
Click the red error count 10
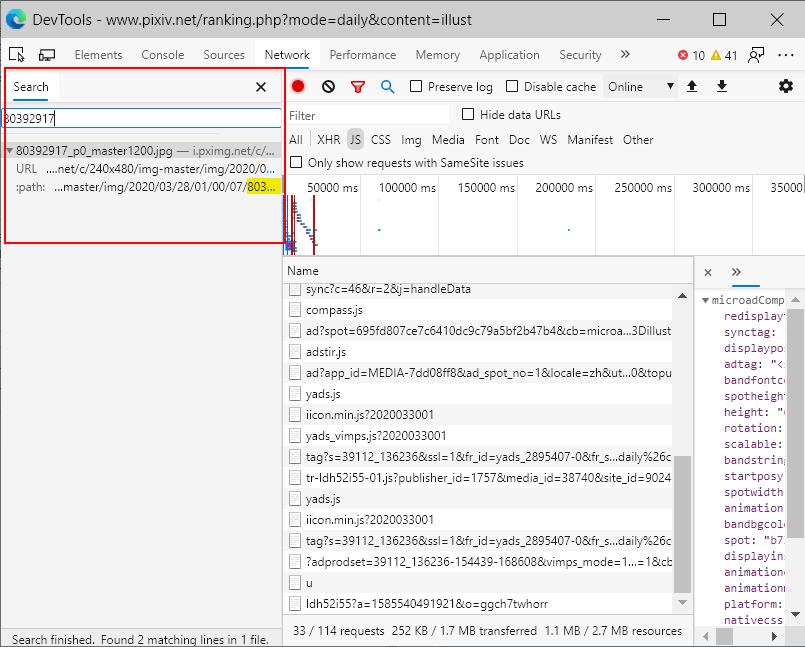click(691, 55)
